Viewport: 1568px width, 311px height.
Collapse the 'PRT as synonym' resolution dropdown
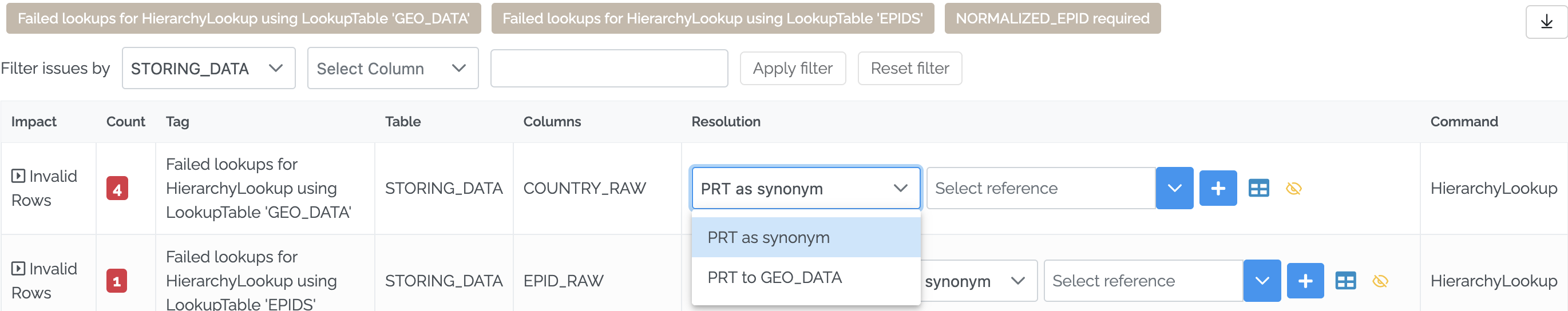pos(806,188)
